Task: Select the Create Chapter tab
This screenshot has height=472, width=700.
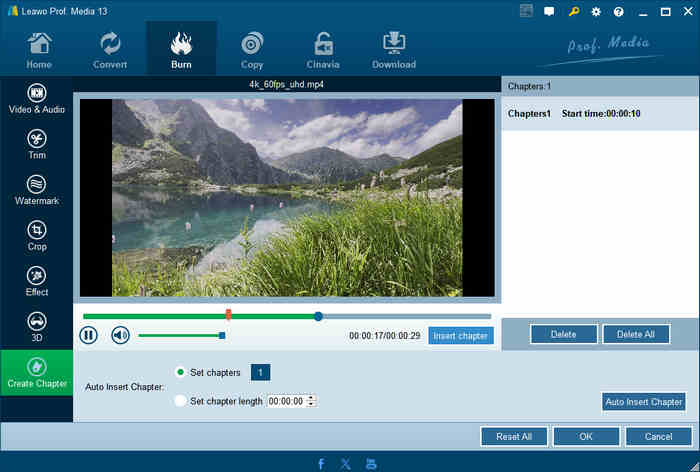Action: point(37,373)
